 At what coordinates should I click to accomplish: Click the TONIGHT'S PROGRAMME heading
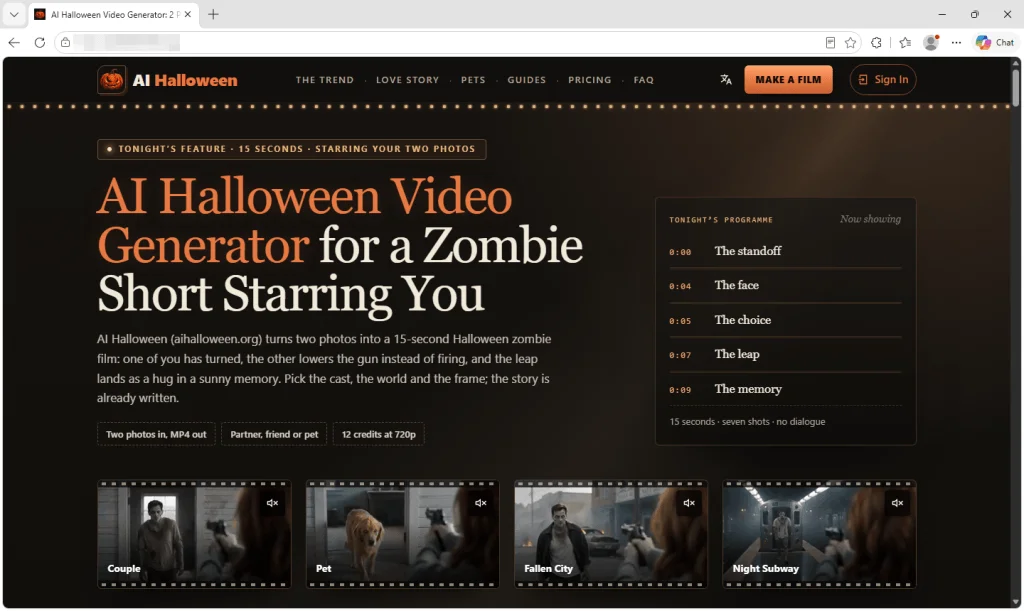(720, 220)
